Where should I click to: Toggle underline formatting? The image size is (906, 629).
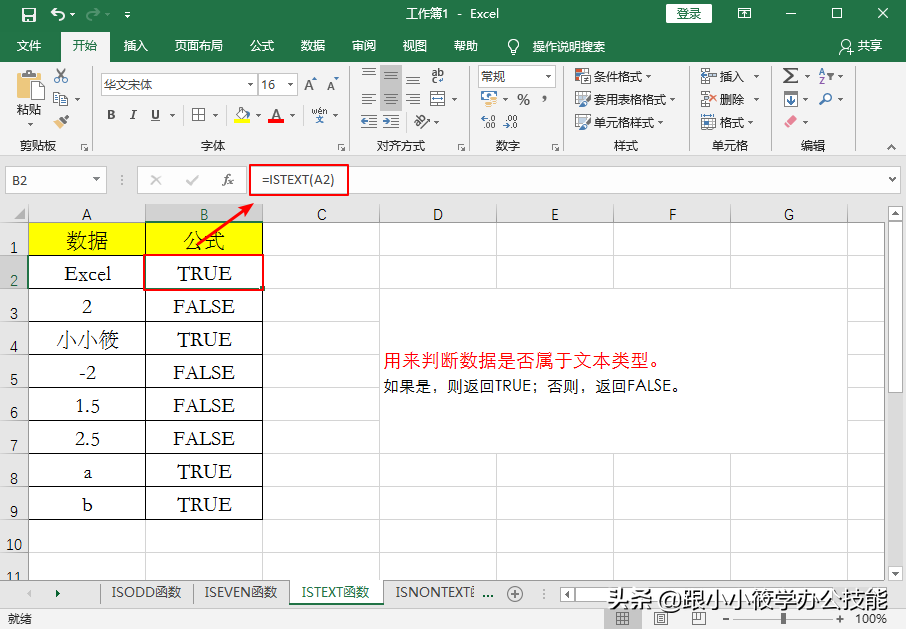click(x=155, y=115)
